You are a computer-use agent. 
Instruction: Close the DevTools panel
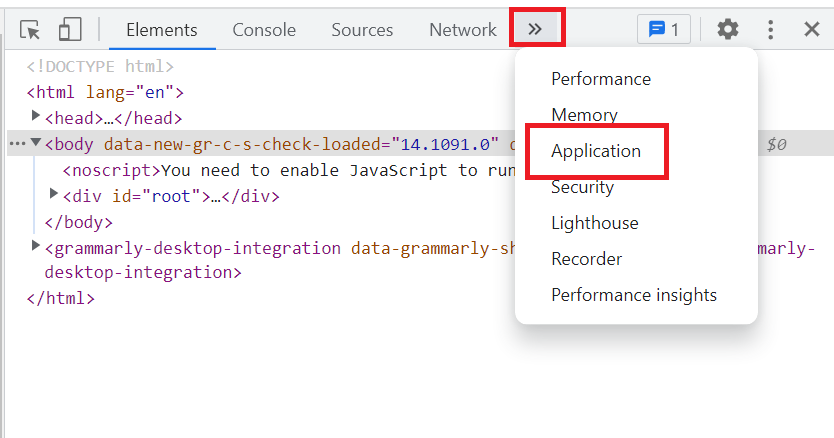(812, 29)
